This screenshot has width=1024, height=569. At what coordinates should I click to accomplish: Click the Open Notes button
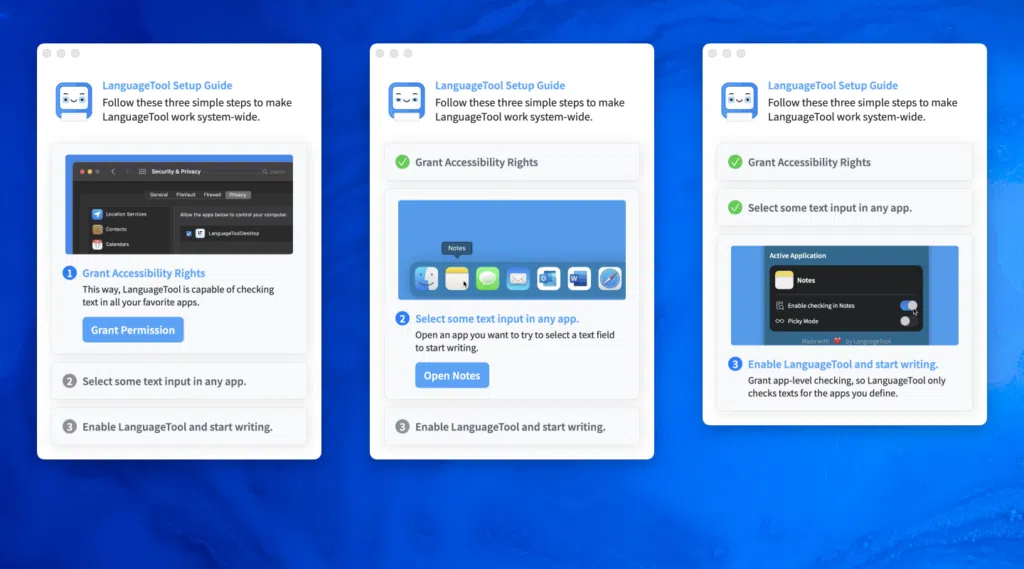point(452,376)
